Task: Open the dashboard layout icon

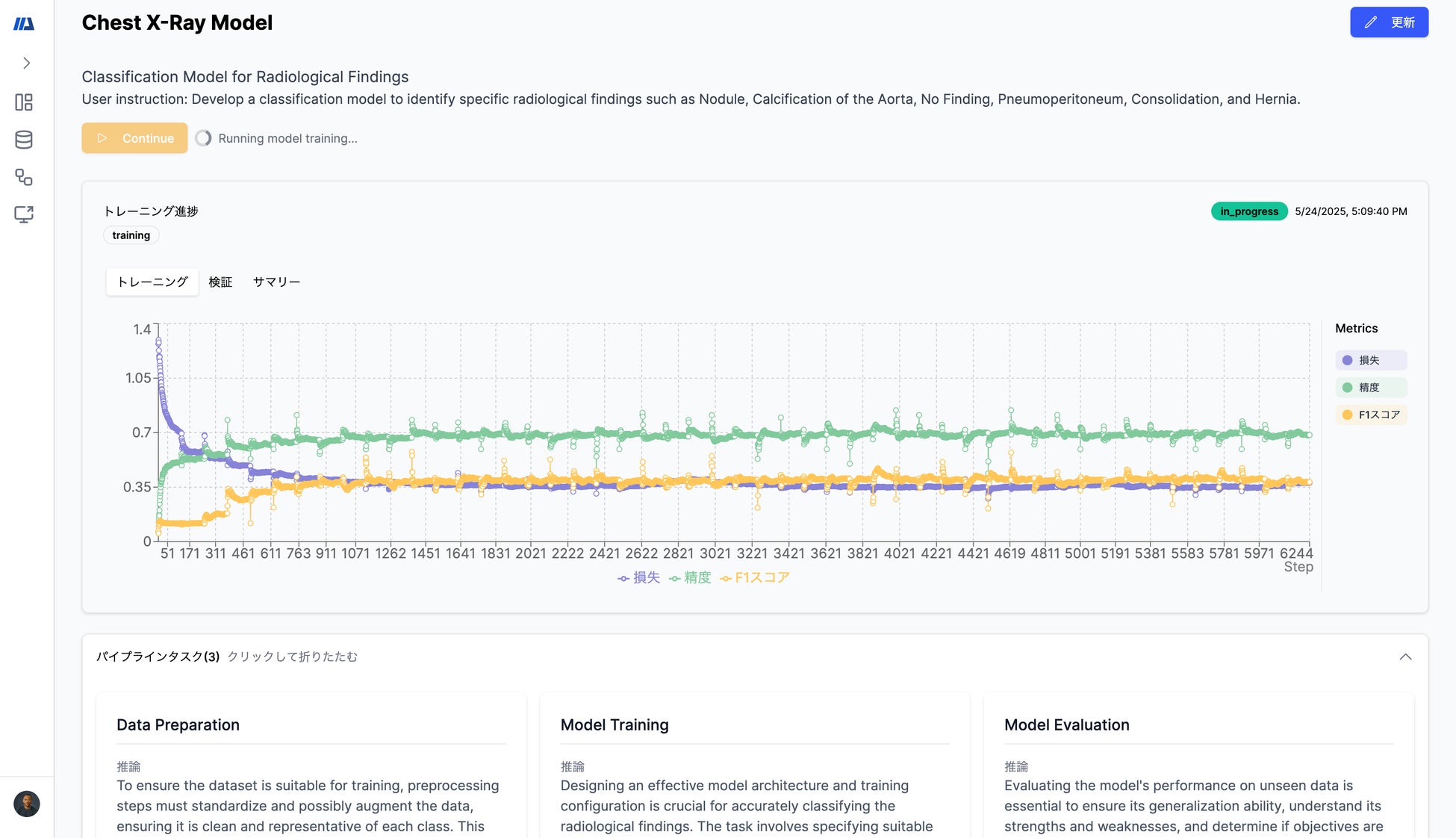Action: pyautogui.click(x=24, y=102)
